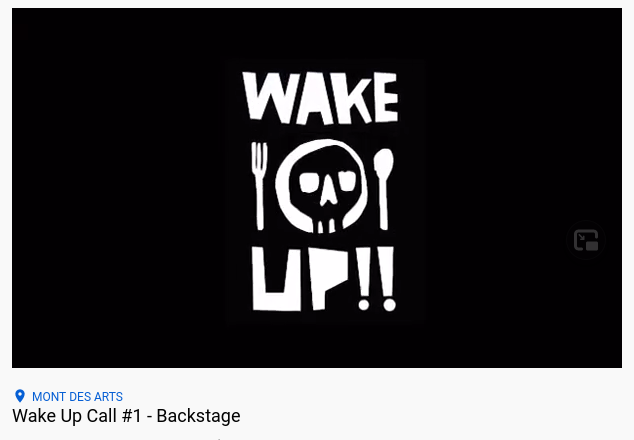Viewport: 634px width, 440px height.
Task: Click the letter W in WAKE
Action: pyautogui.click(x=264, y=96)
